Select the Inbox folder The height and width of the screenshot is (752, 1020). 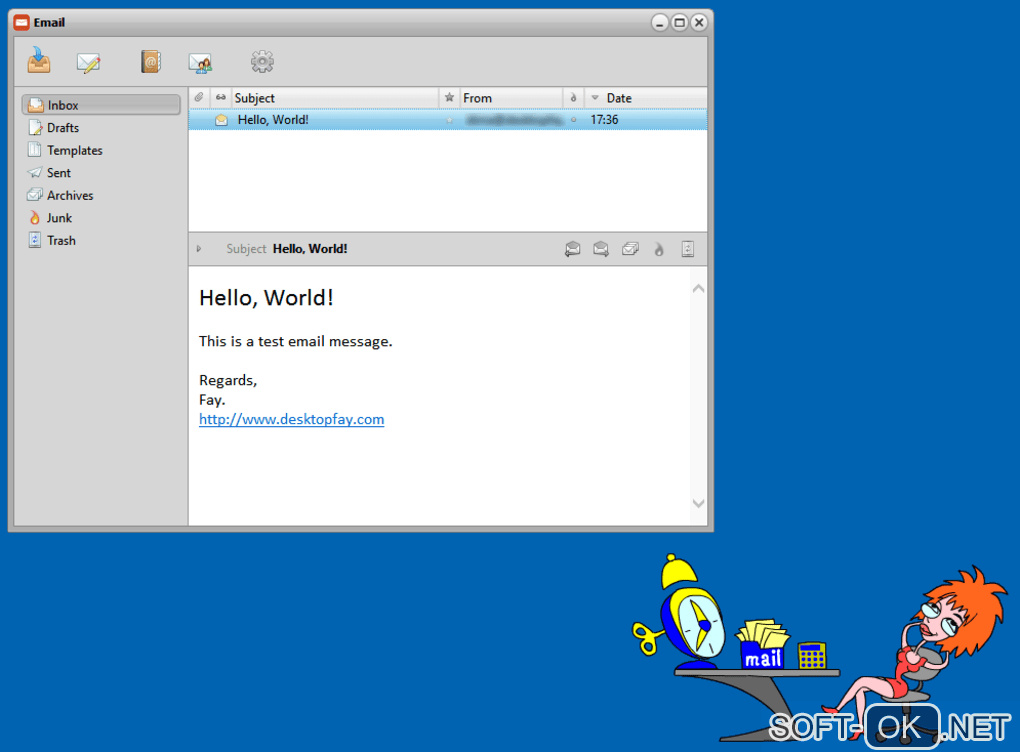click(101, 105)
